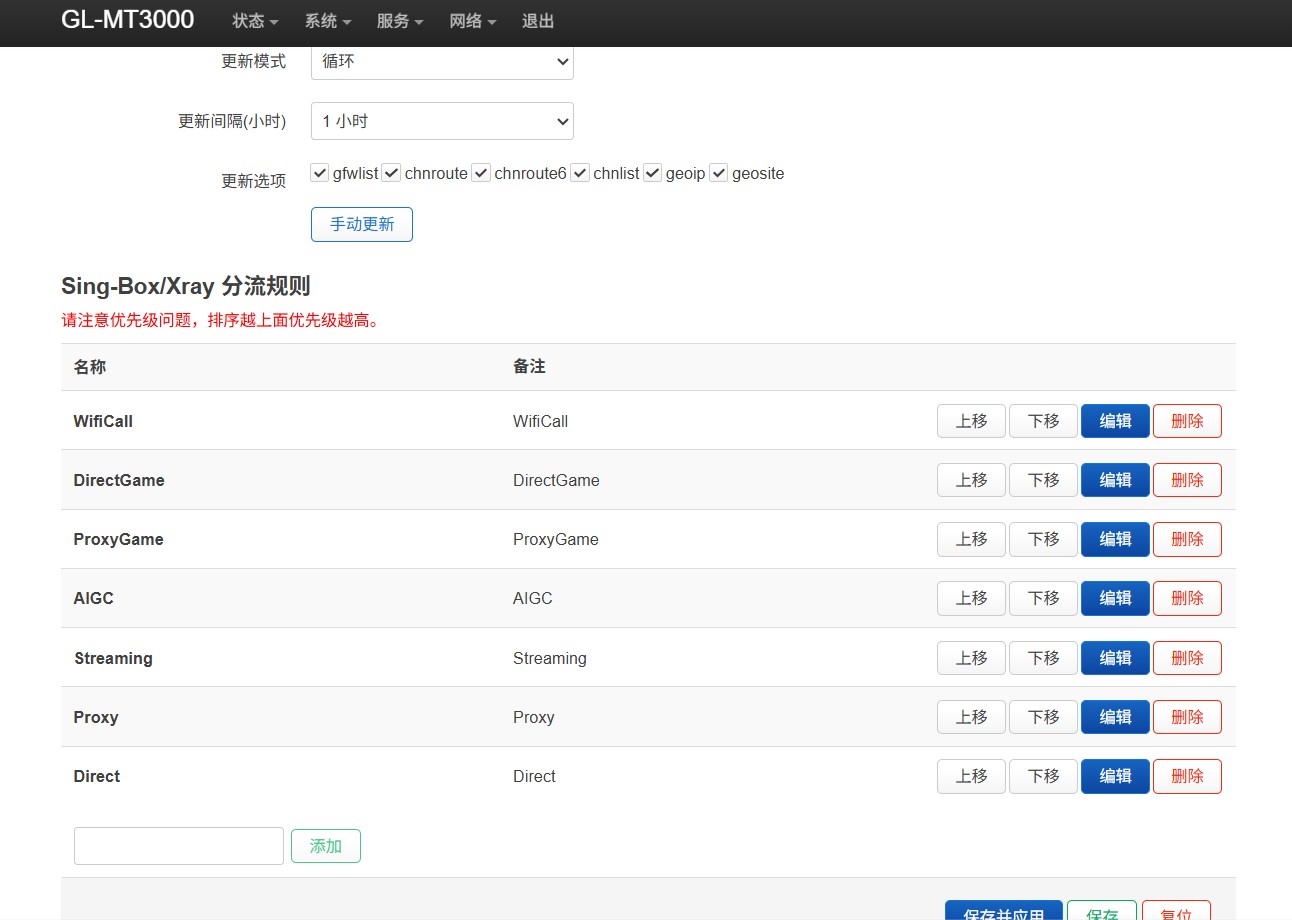Move the ProxyGame rule up
Viewport: 1292px width, 920px height.
(x=971, y=539)
